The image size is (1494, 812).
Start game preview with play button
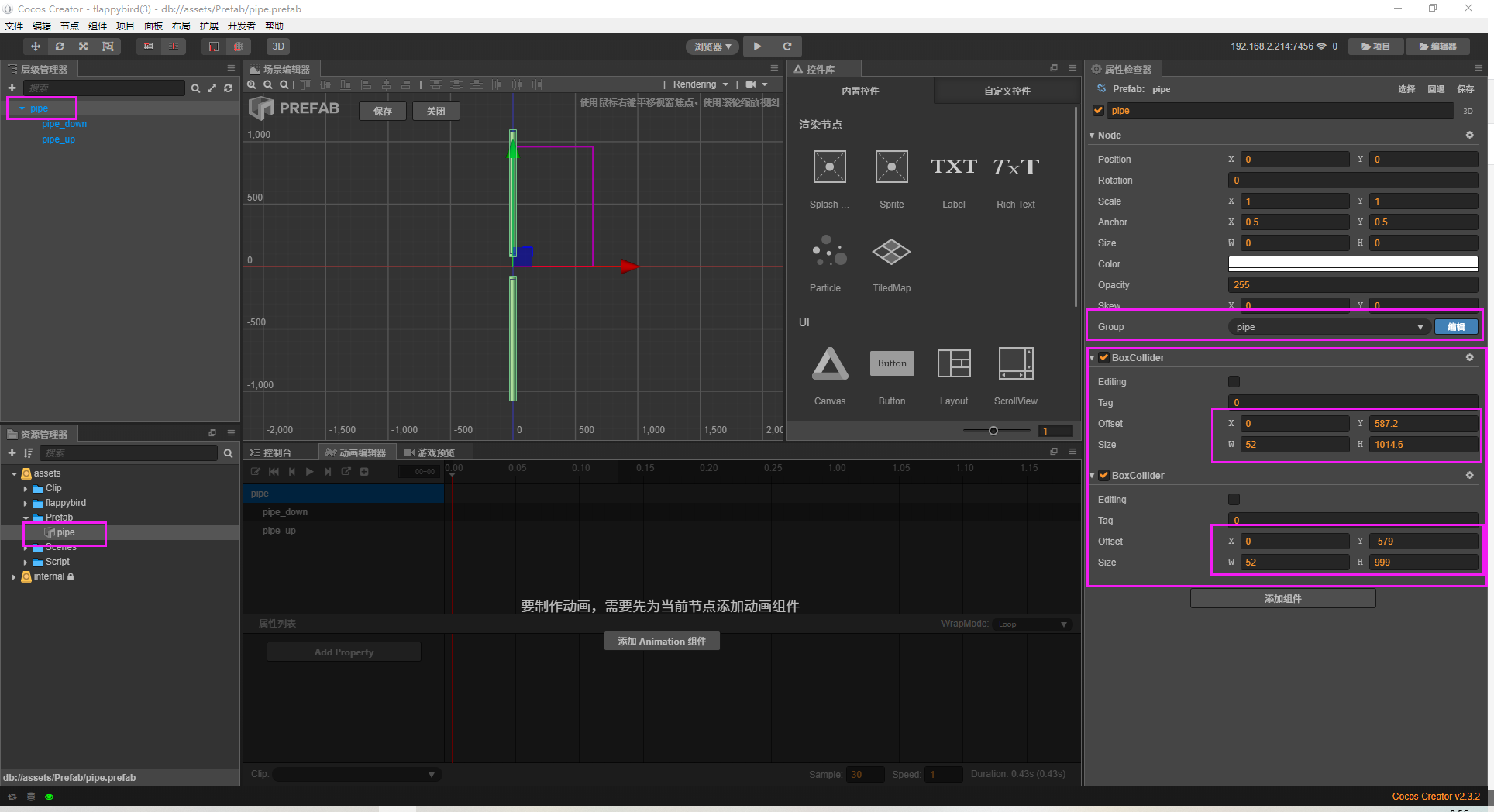tap(757, 46)
